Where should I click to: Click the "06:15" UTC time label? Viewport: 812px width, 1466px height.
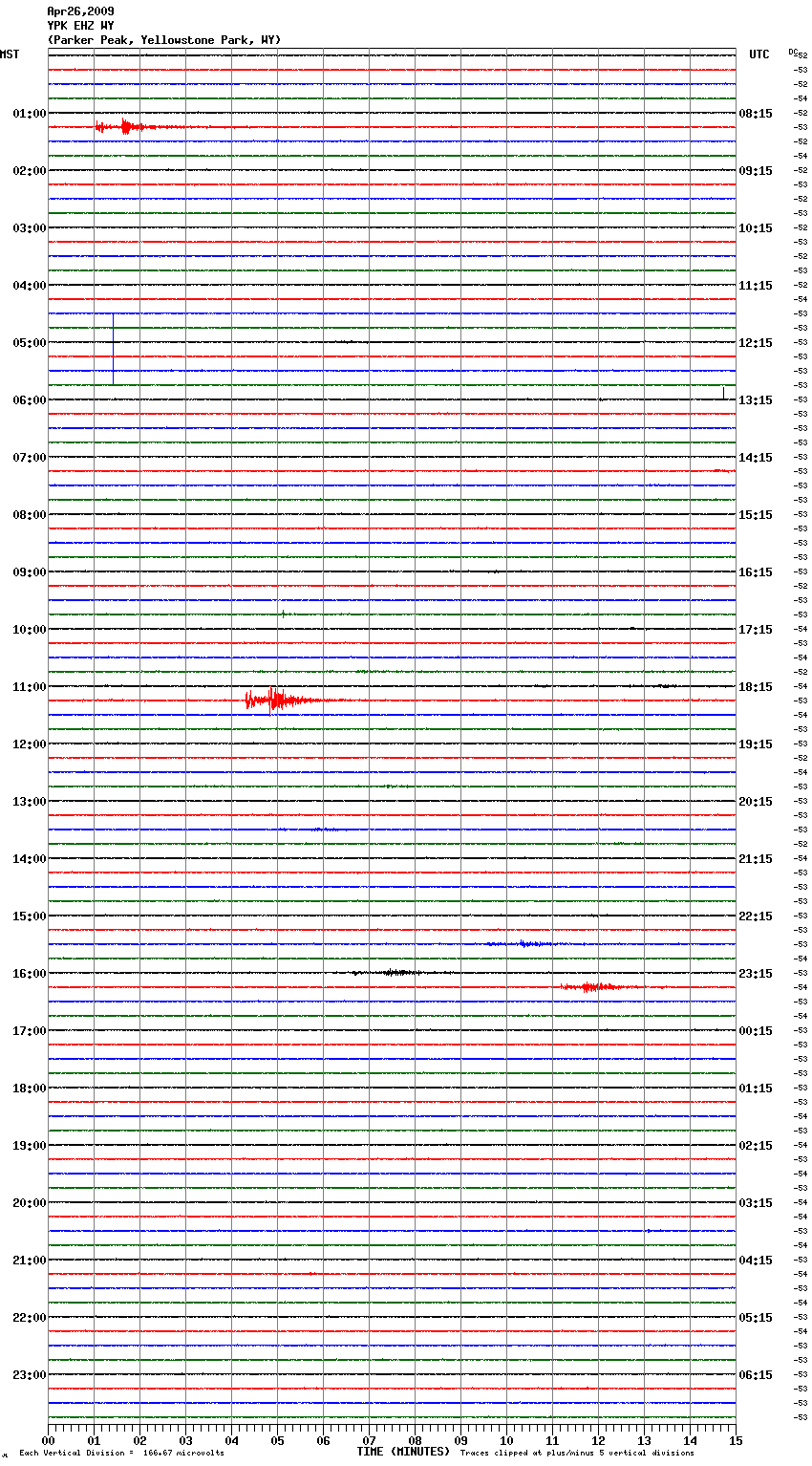point(756,1375)
